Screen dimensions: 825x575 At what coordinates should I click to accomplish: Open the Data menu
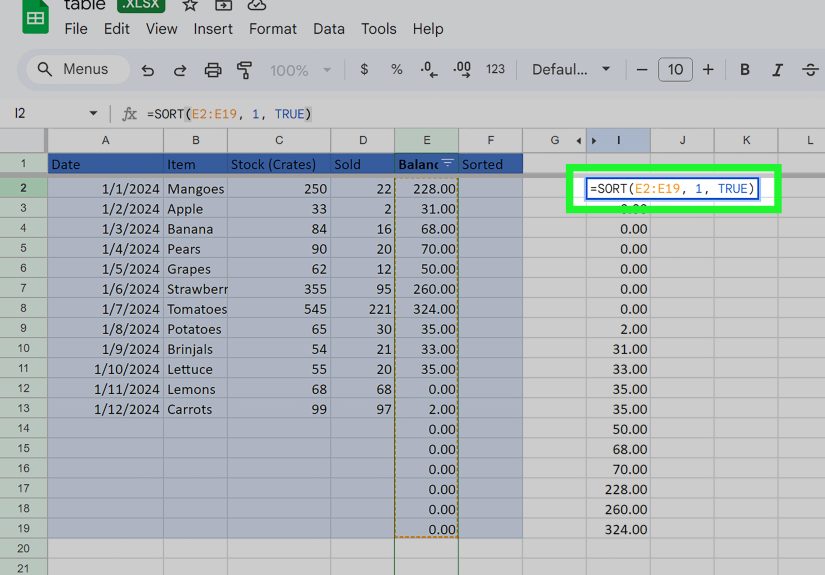[x=329, y=29]
